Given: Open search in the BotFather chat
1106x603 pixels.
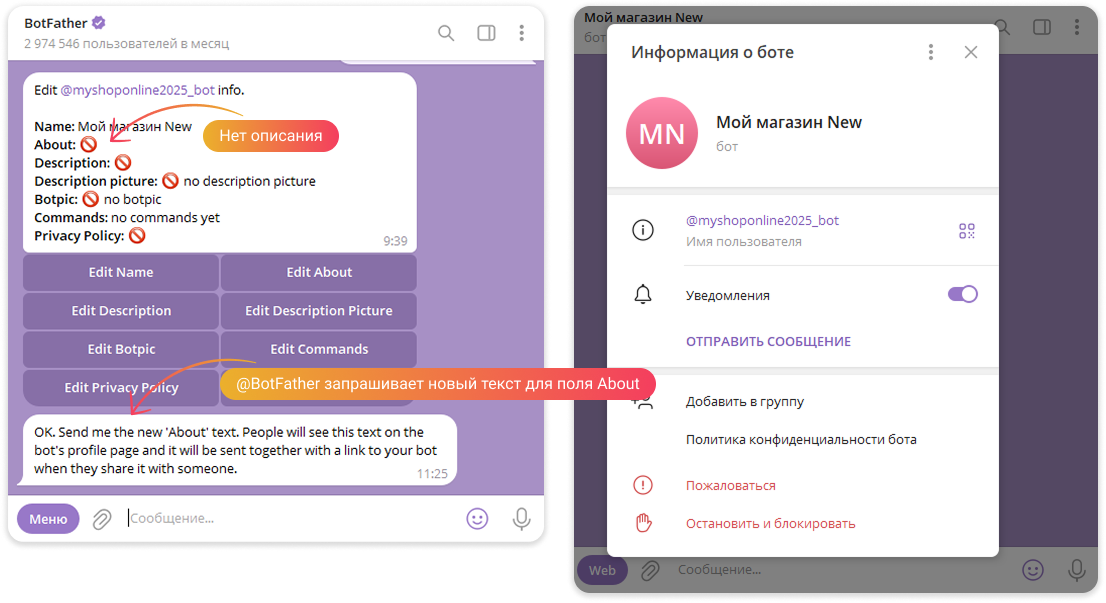Looking at the screenshot, I should [446, 33].
